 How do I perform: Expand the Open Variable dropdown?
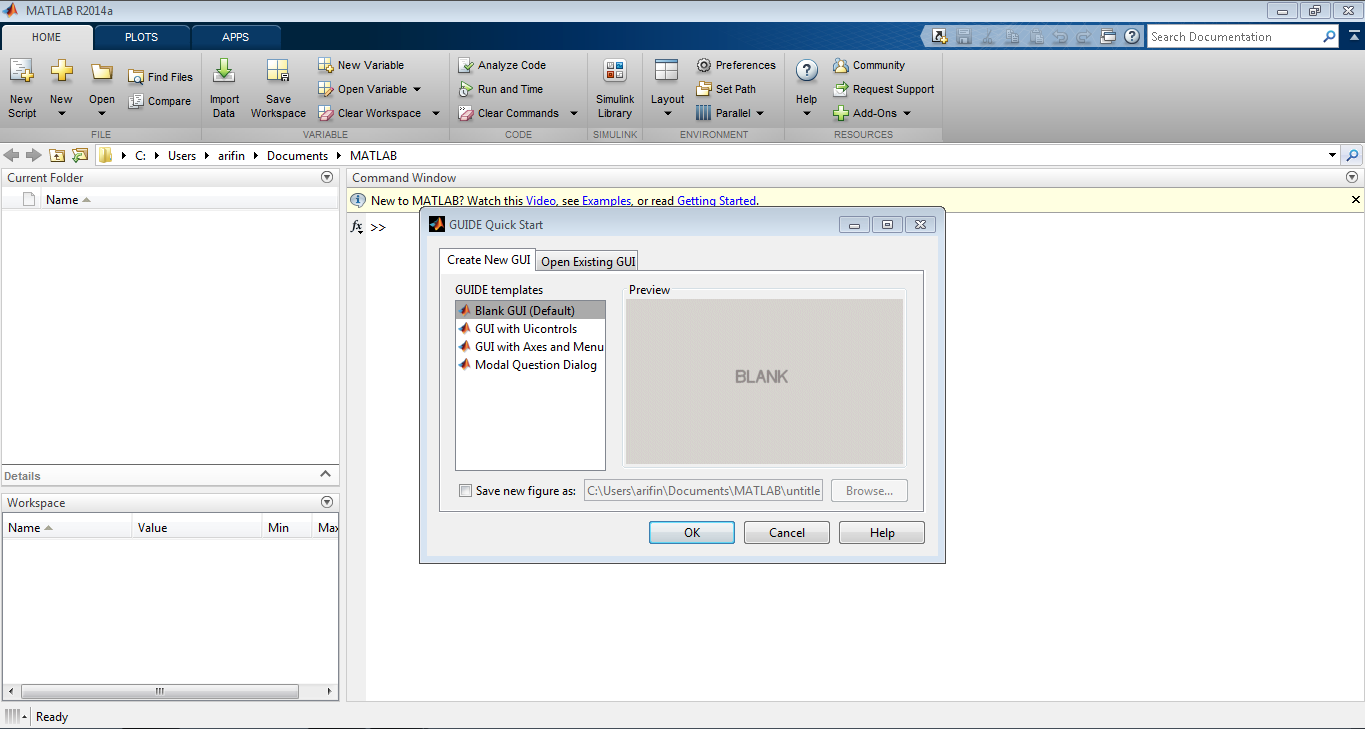[417, 89]
